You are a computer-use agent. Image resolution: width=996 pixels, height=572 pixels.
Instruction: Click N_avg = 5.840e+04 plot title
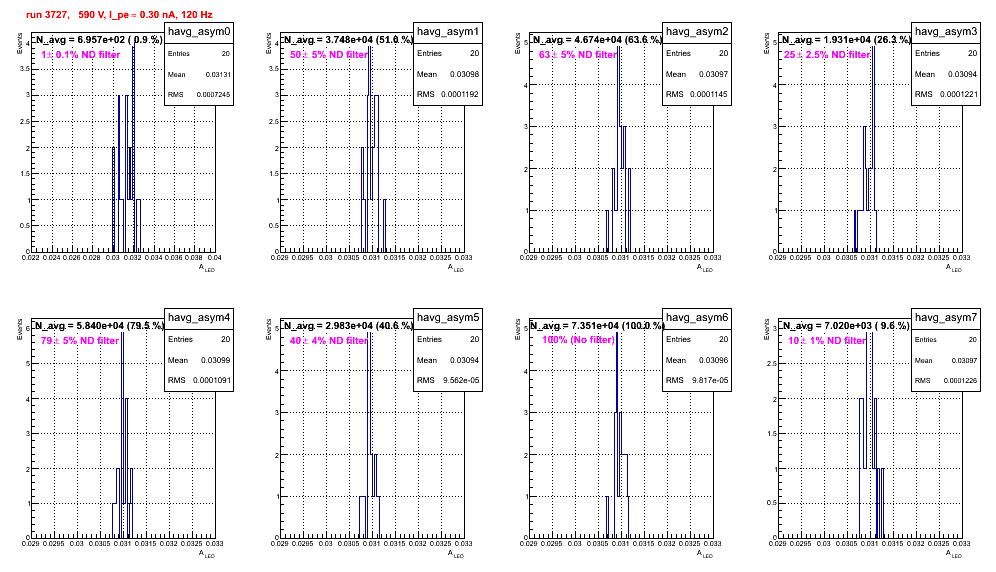click(99, 326)
